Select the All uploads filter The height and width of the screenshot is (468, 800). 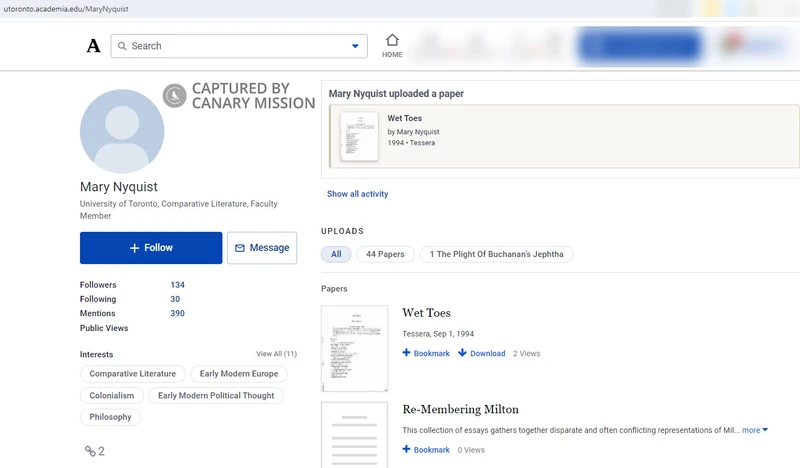(x=336, y=254)
